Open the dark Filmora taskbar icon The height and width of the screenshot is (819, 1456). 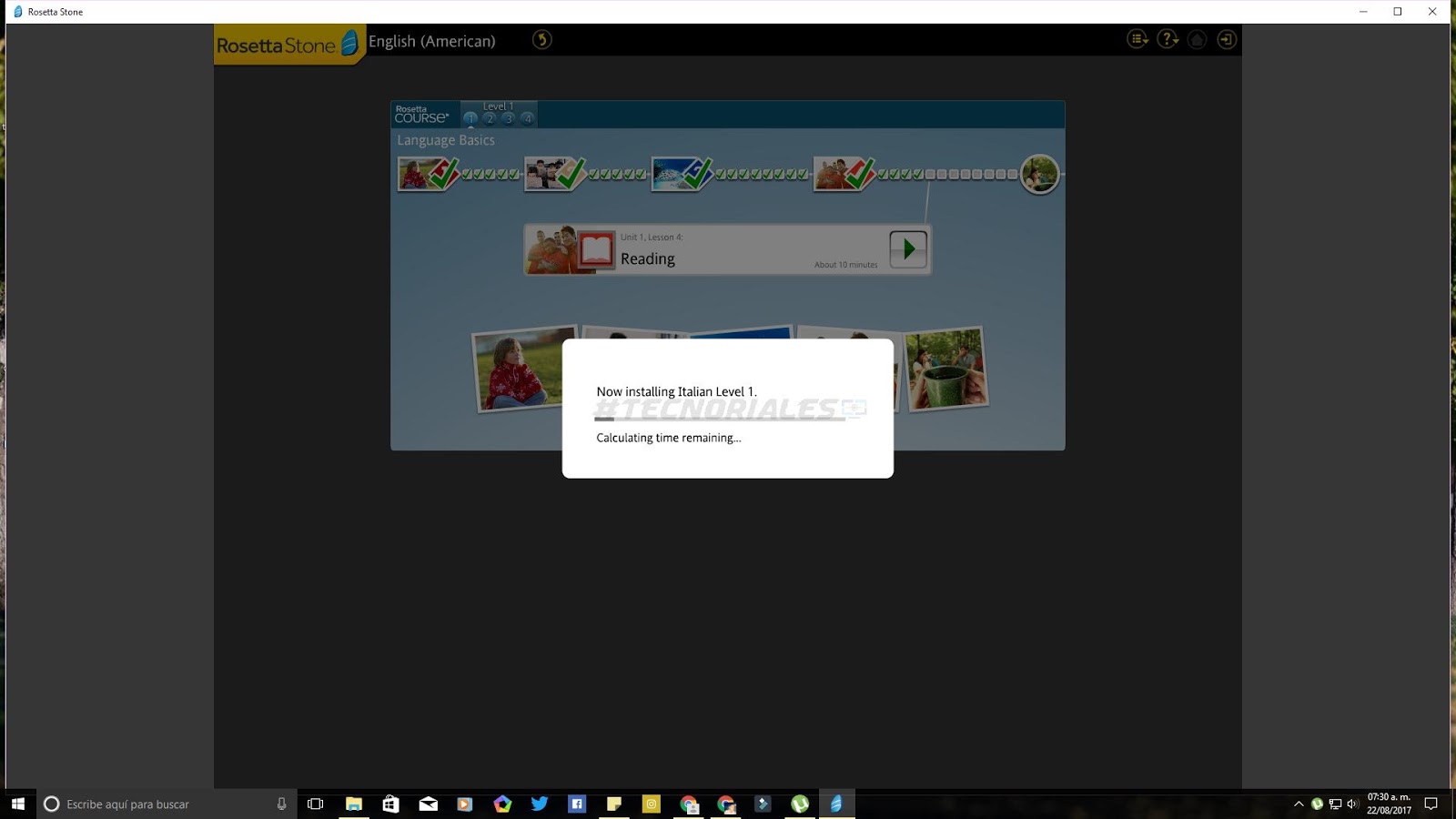(763, 804)
